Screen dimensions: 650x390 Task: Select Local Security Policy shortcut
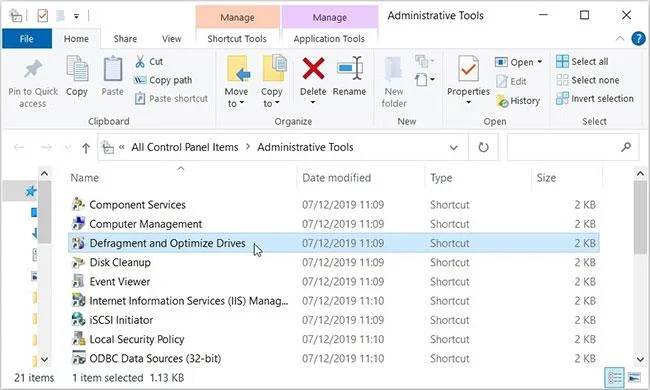pyautogui.click(x=334, y=339)
